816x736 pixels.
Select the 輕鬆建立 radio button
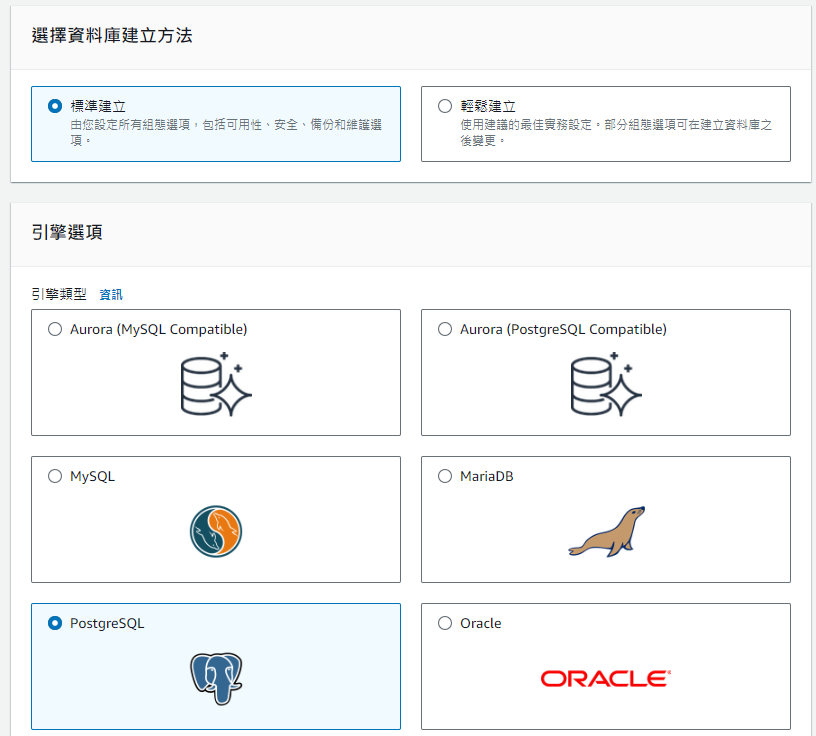tap(444, 106)
